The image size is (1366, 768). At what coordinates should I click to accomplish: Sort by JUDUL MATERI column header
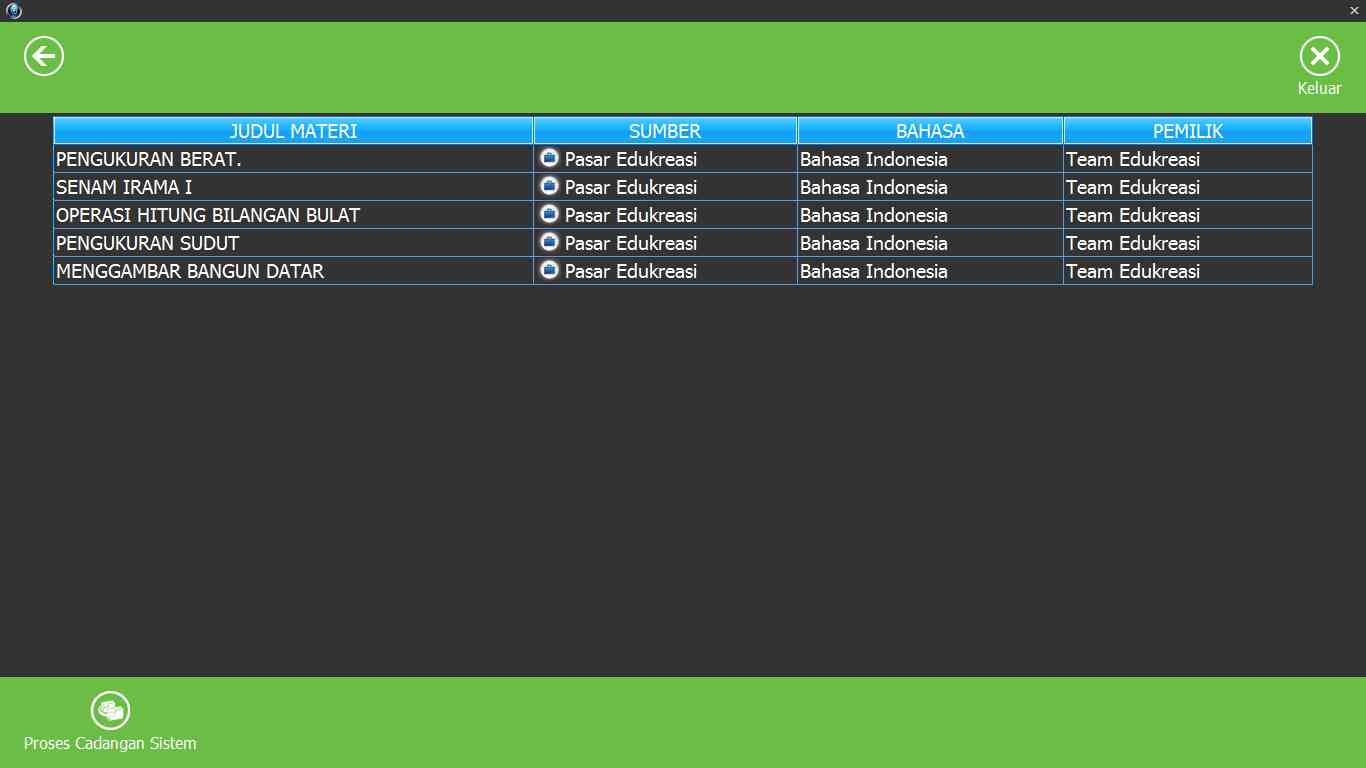point(293,131)
